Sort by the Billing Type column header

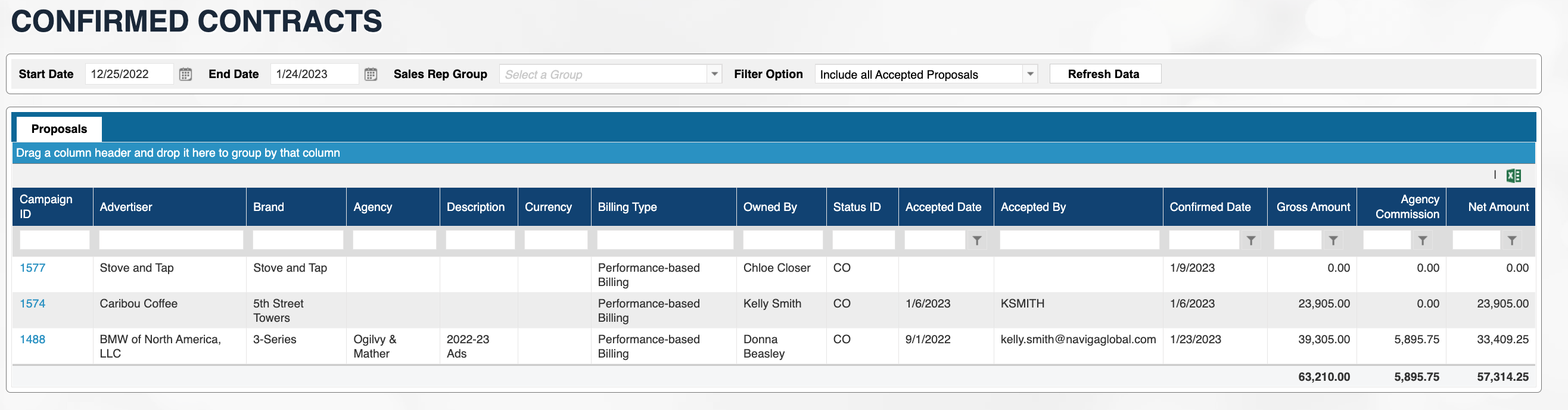pos(627,207)
